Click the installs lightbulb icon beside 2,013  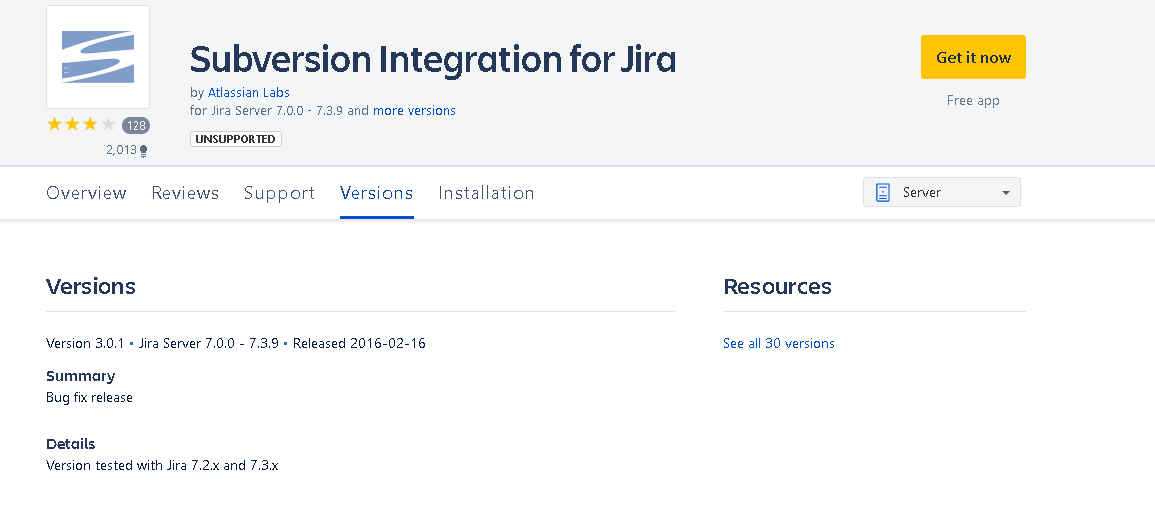144,151
